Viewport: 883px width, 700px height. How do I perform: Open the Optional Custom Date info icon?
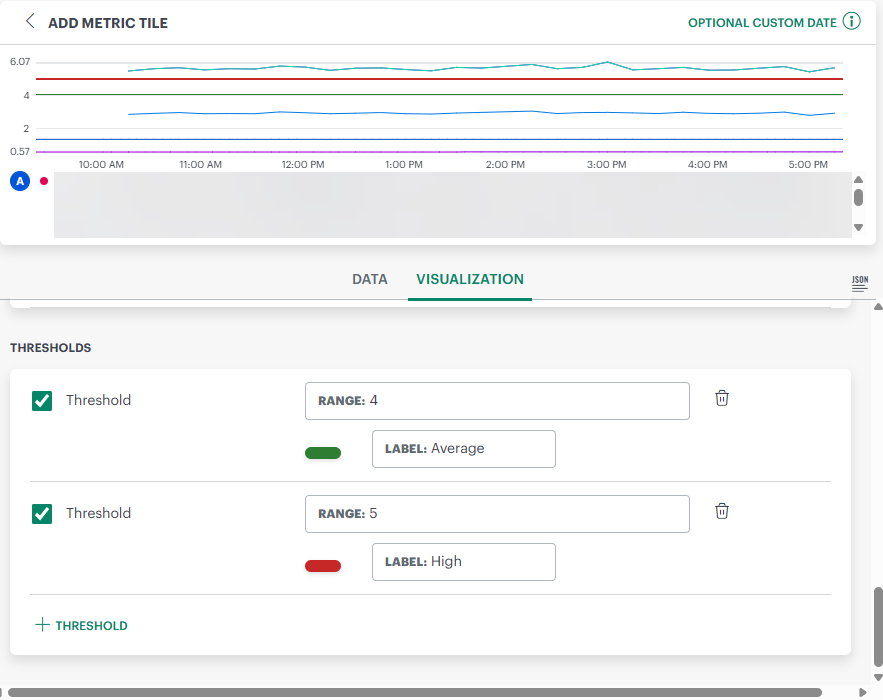pos(851,22)
